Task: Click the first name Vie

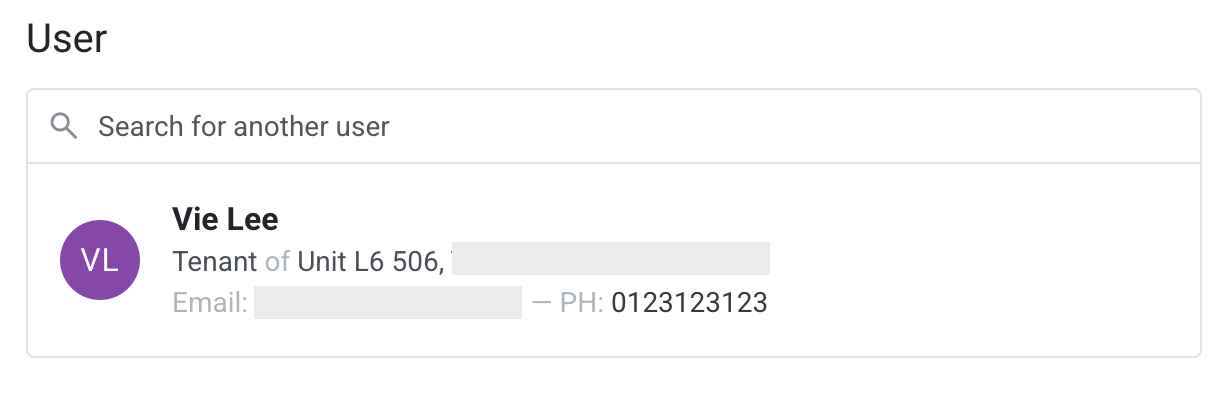Action: click(x=194, y=219)
